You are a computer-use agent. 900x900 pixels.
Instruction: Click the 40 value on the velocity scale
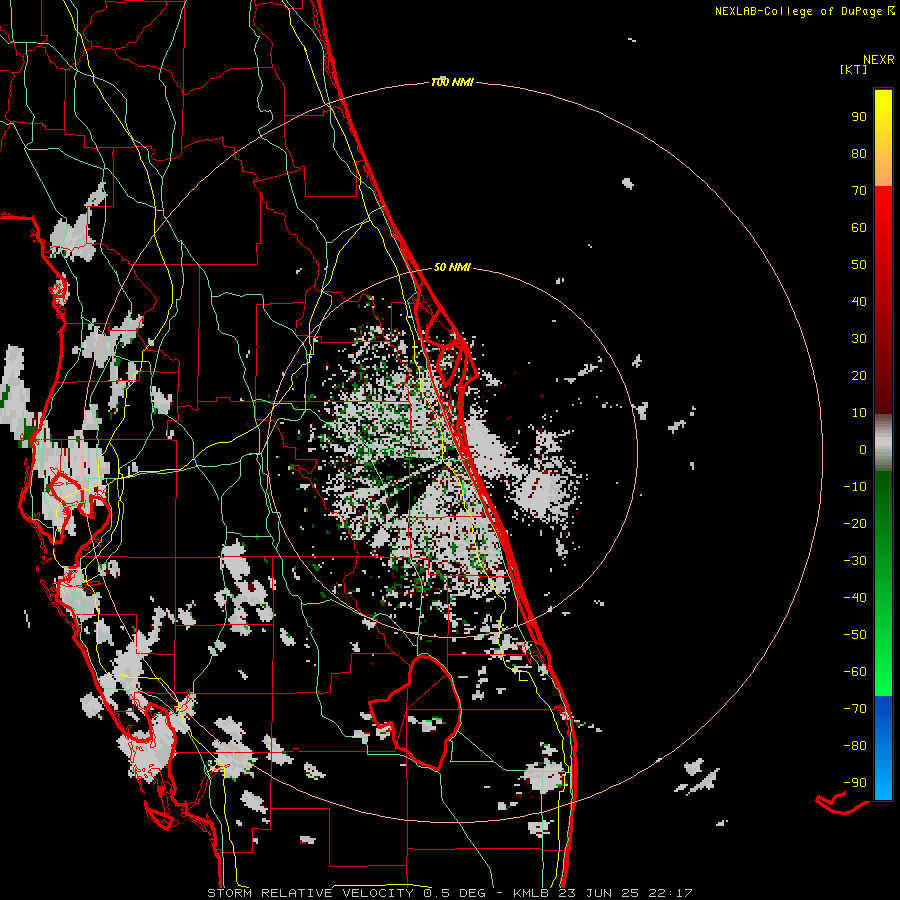pyautogui.click(x=859, y=302)
